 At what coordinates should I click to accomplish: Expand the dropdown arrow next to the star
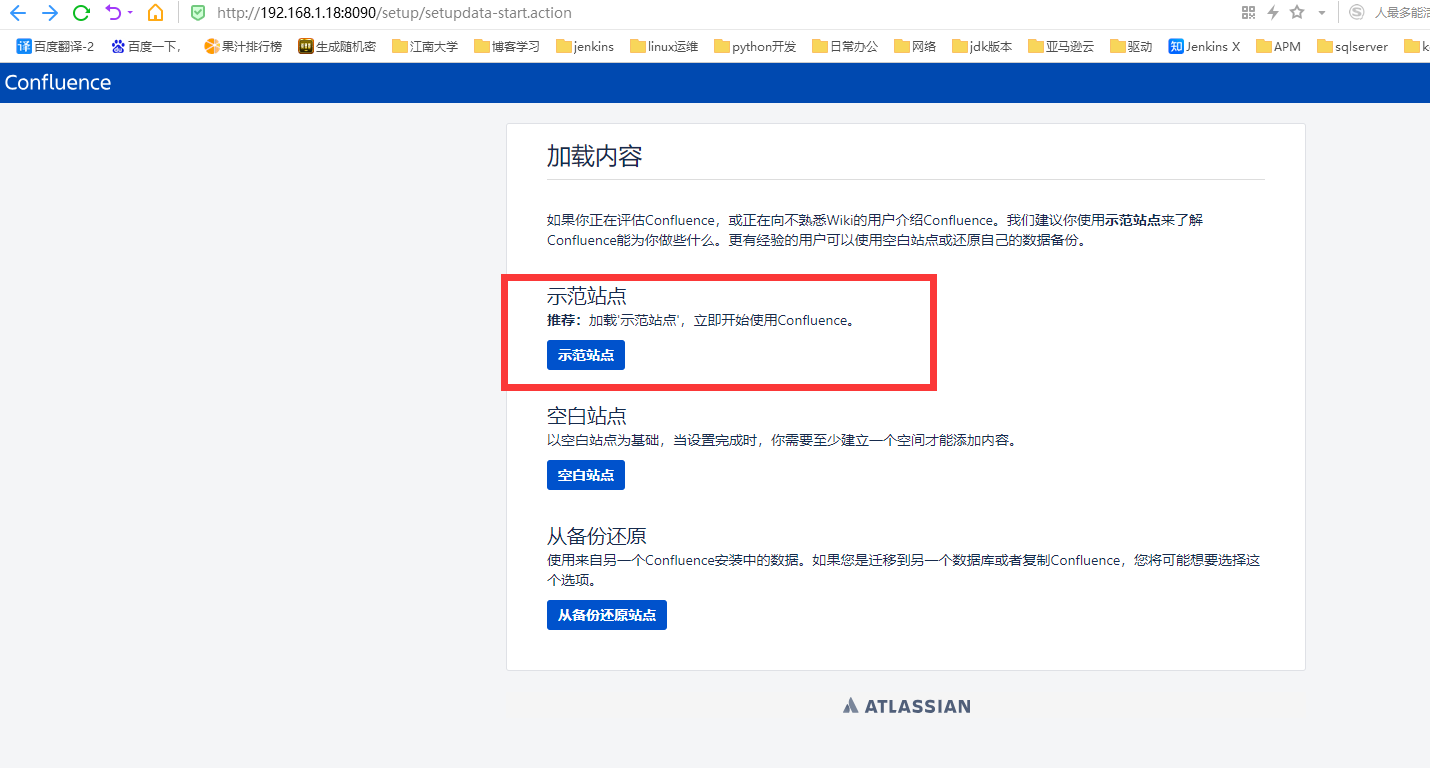(1321, 13)
